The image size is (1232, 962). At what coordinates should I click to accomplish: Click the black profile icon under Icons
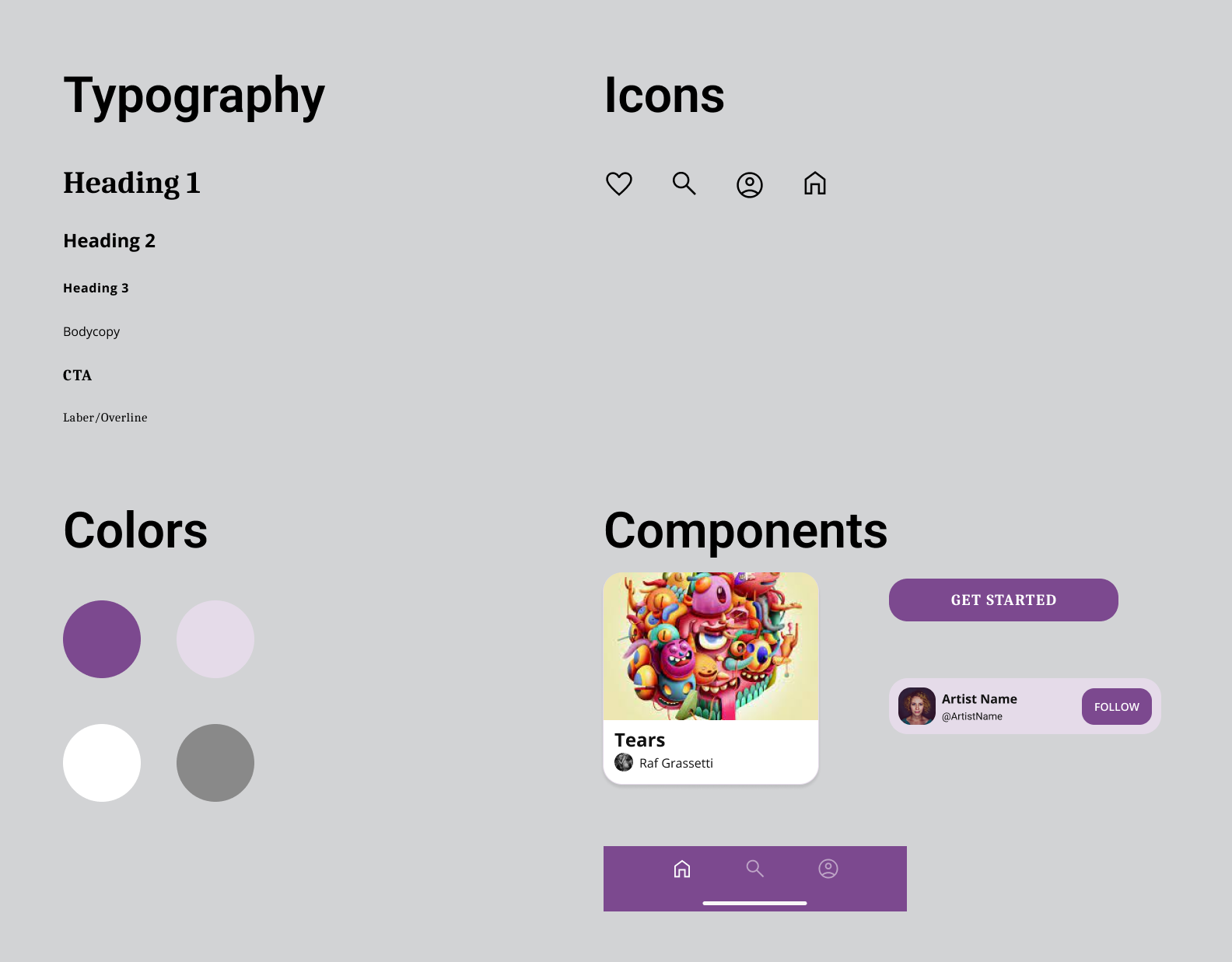click(750, 185)
